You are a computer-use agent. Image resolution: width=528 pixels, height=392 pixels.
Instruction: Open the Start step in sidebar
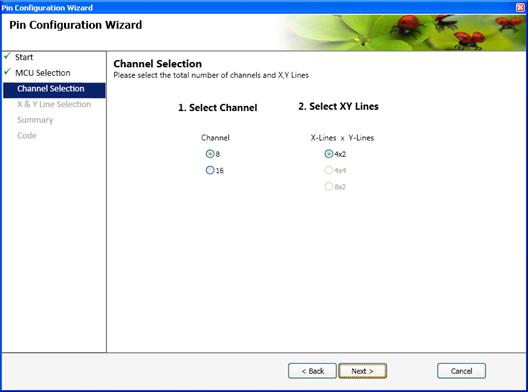click(x=24, y=57)
